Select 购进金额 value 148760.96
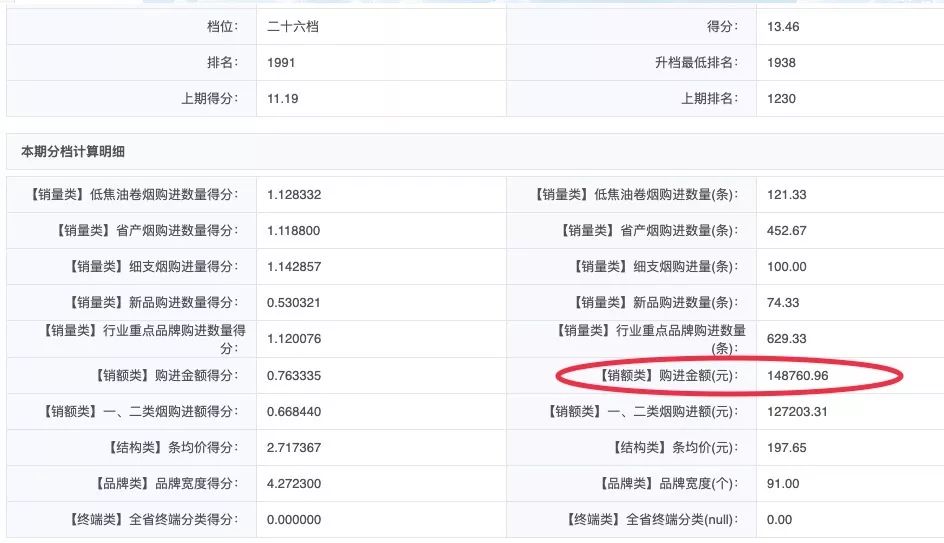 coord(797,376)
